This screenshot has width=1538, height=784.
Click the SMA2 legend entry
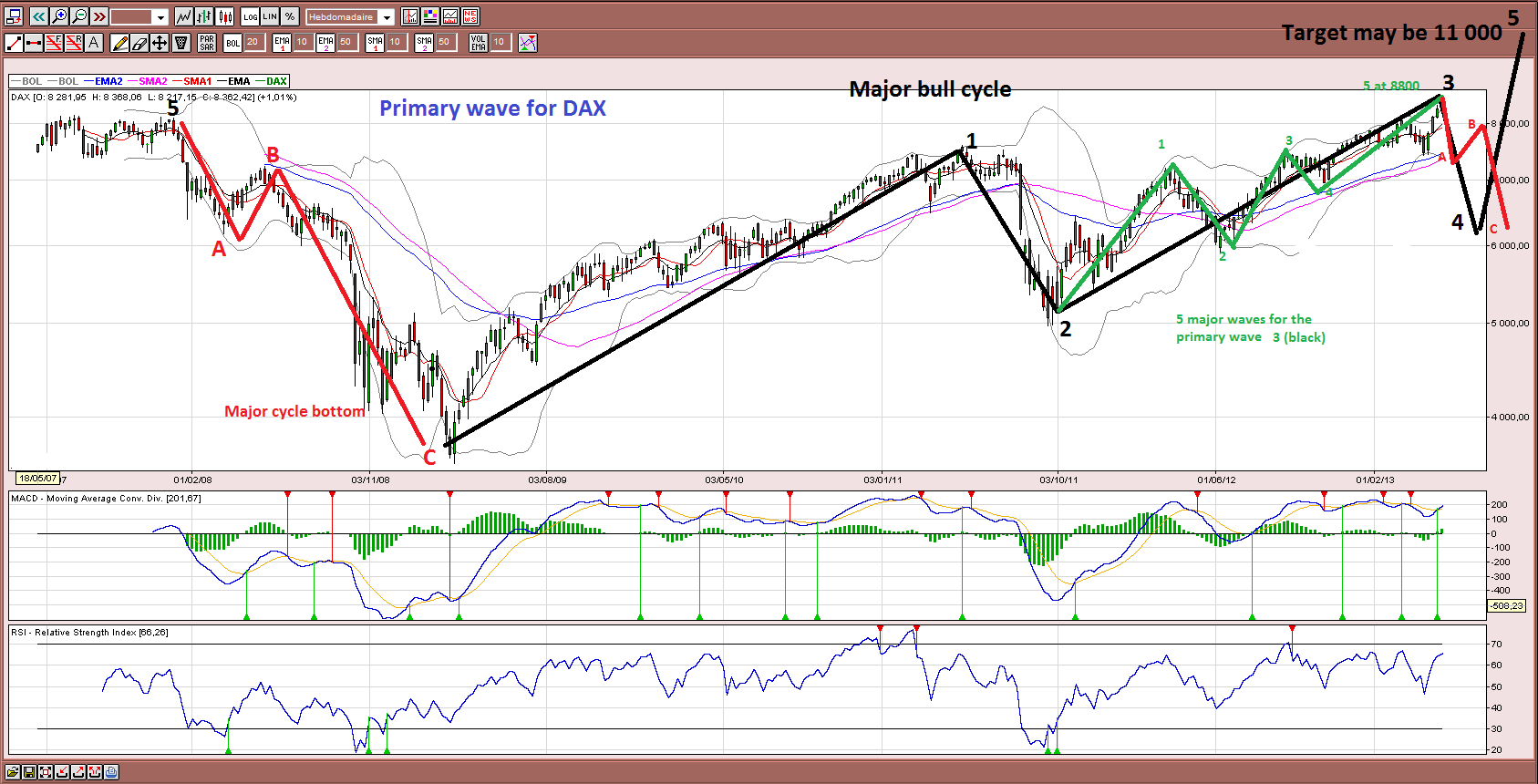point(148,81)
